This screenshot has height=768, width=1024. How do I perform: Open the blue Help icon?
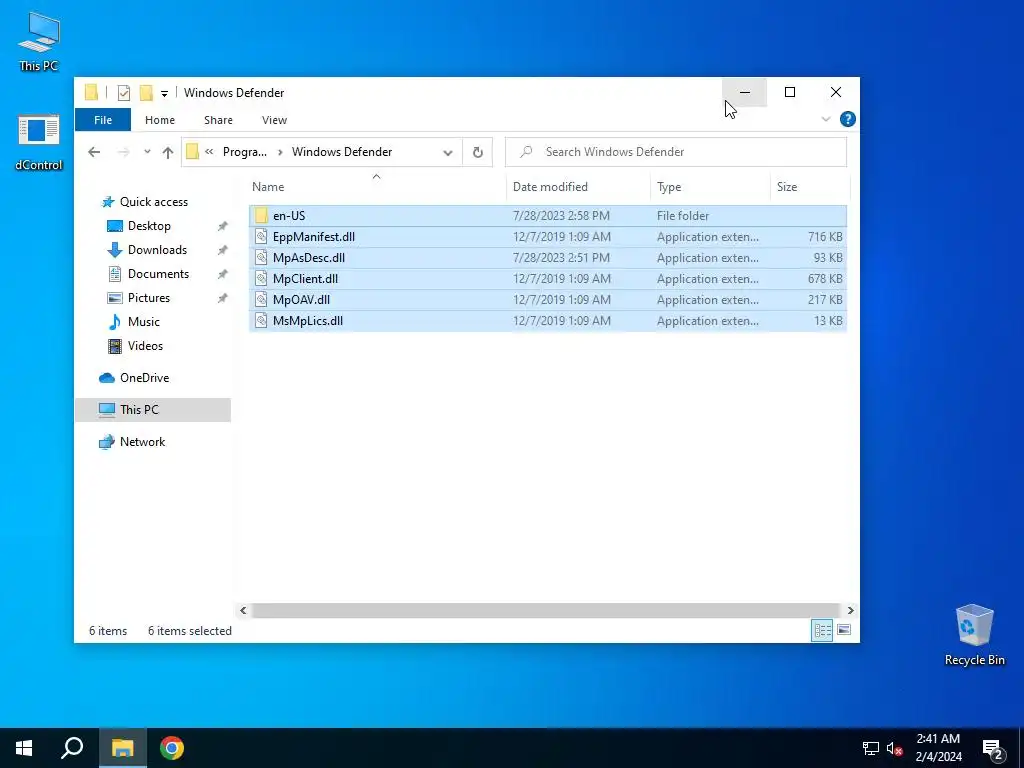click(x=848, y=119)
